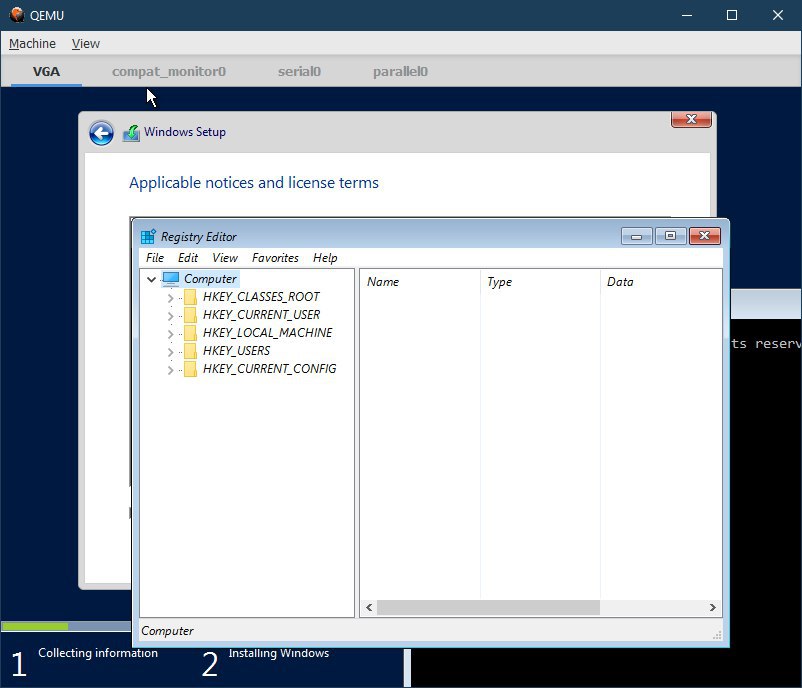802x688 pixels.
Task: Click the horizontal scrollbar left arrow
Action: pos(369,608)
